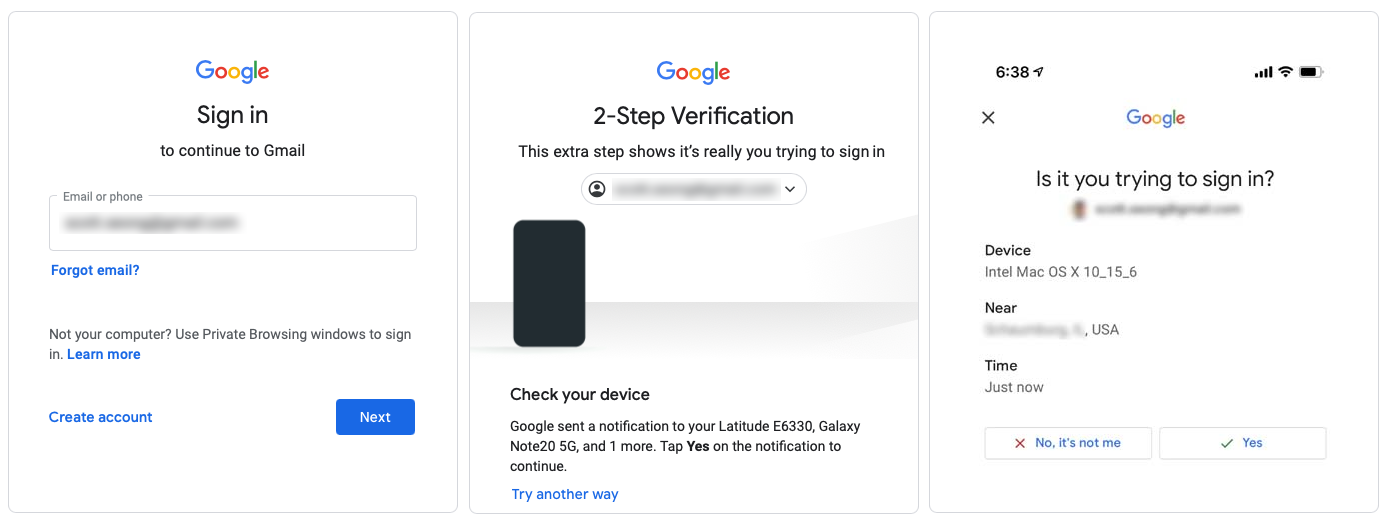Screen dimensions: 1389x524
Task: Tap the location arrow beside 6:38
Action: coord(1039,72)
